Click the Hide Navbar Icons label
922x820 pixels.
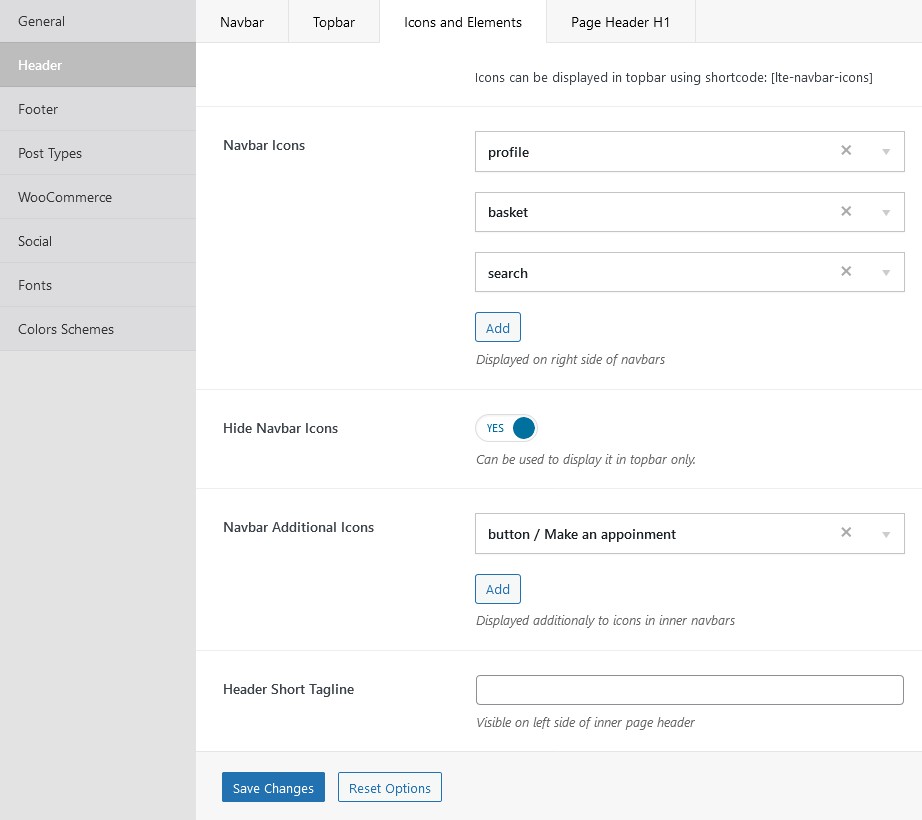point(280,428)
